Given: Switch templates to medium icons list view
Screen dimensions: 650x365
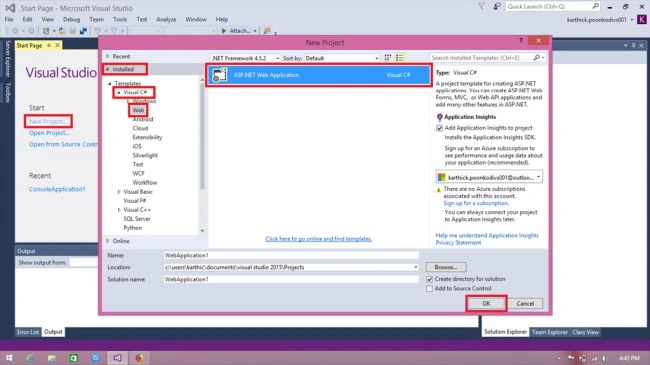Looking at the screenshot, I should (x=399, y=58).
